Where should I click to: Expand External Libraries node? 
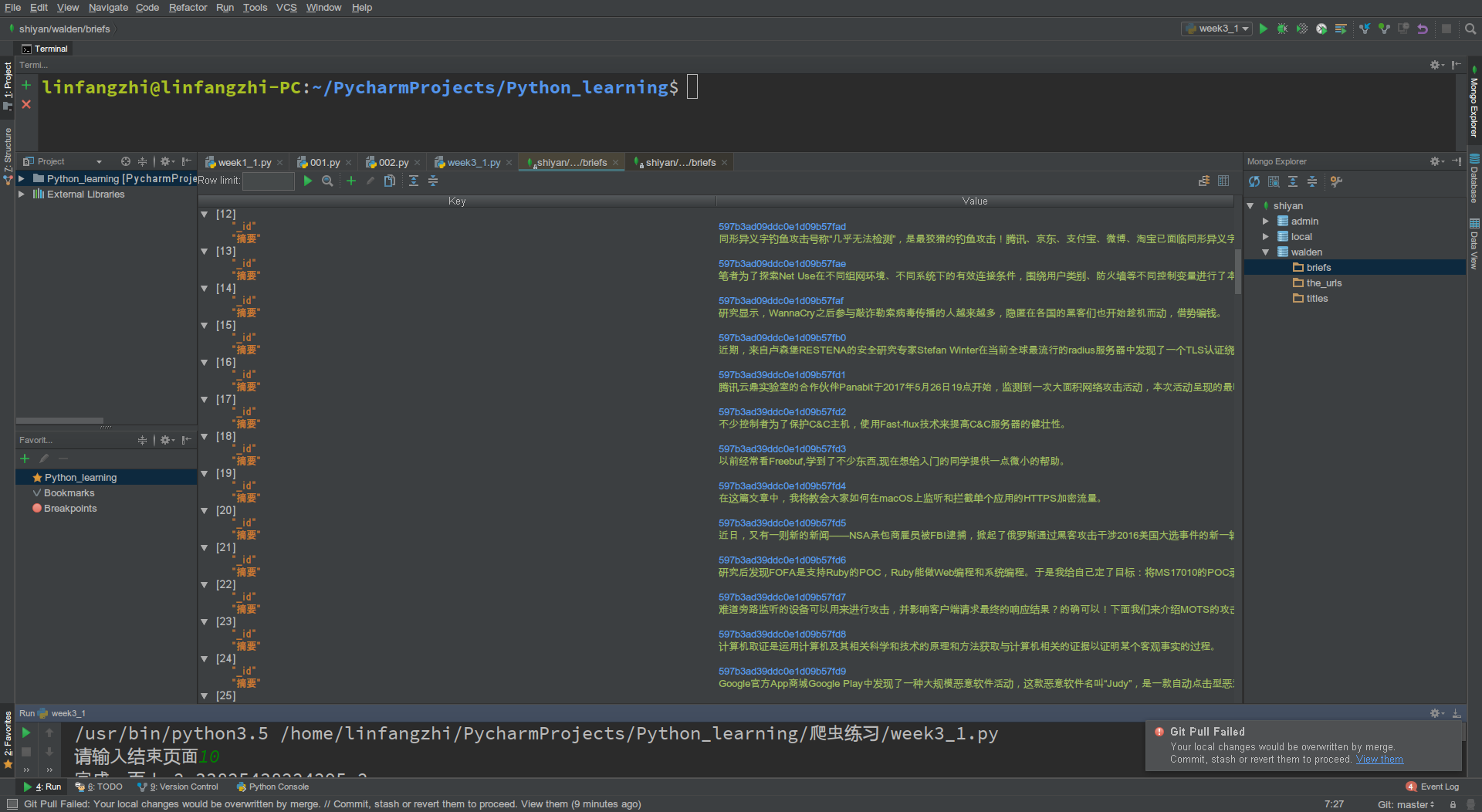[x=22, y=194]
